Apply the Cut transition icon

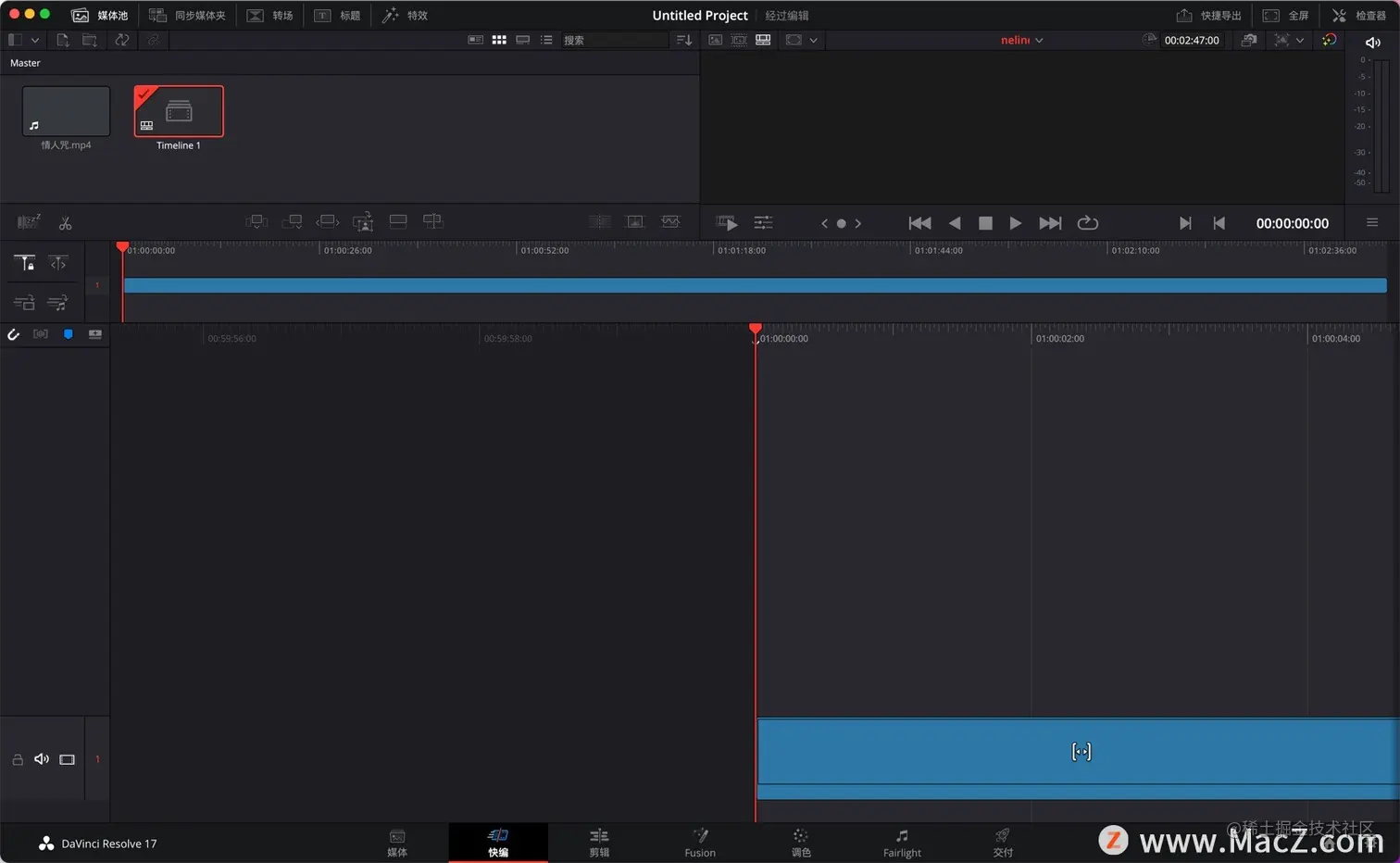(600, 222)
